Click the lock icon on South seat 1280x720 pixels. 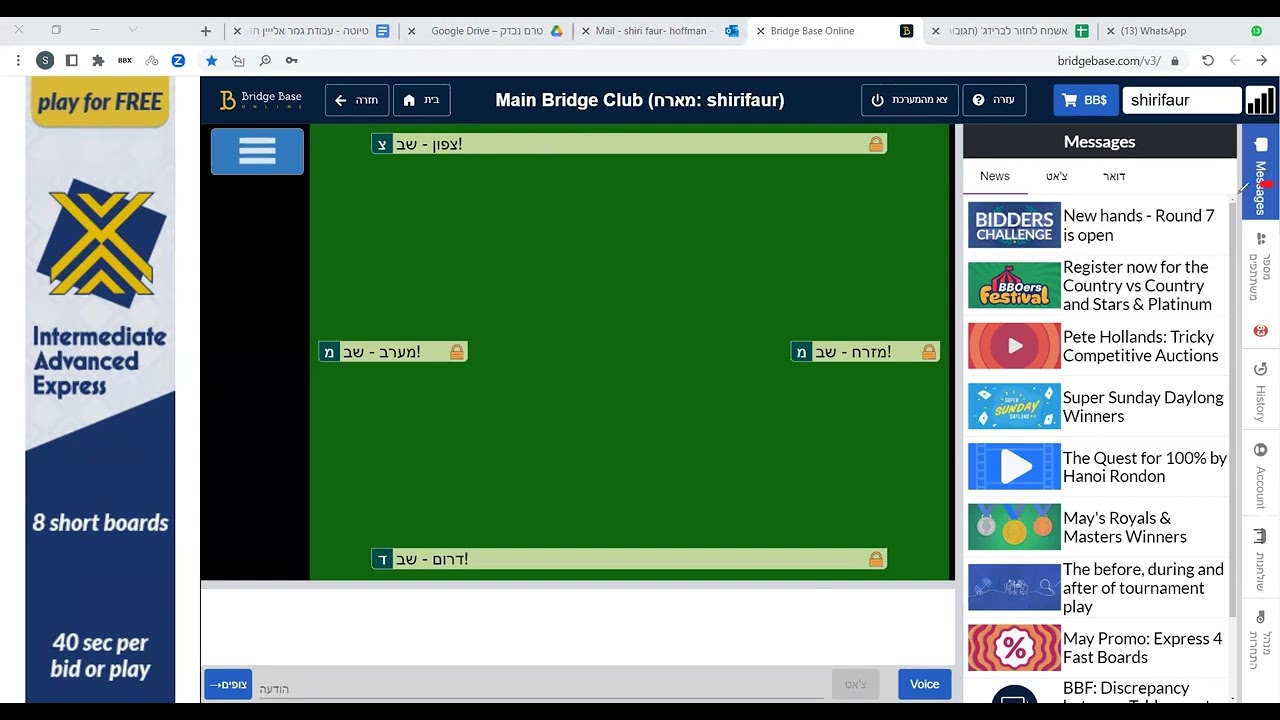point(876,559)
